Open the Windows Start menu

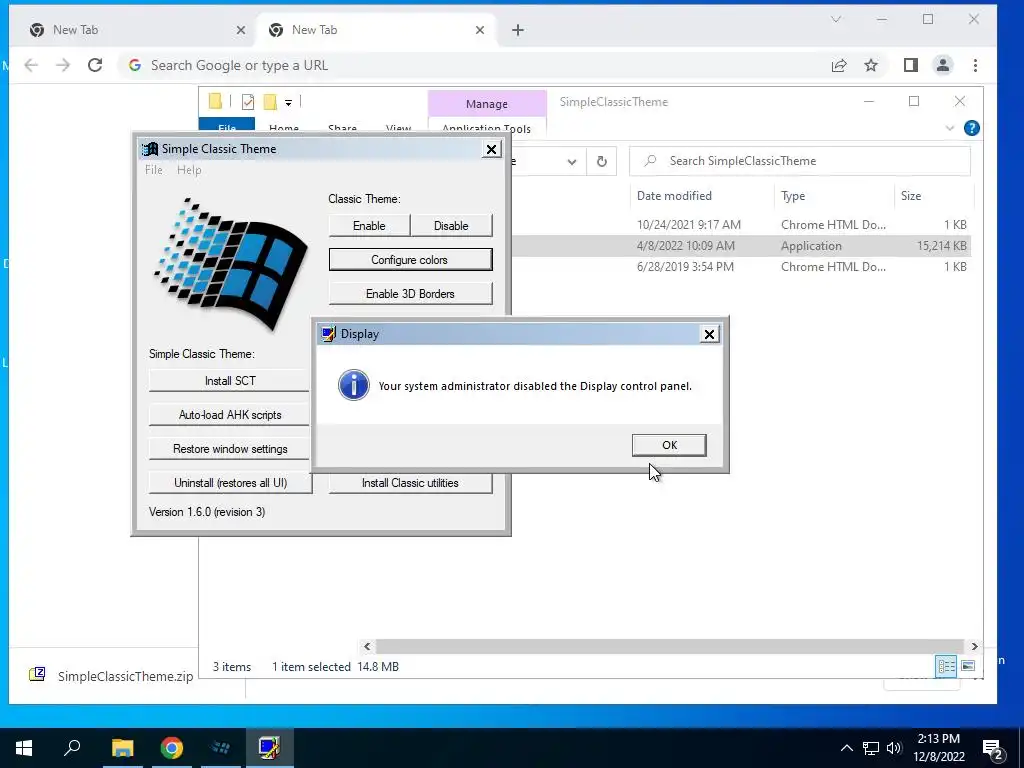(x=24, y=748)
